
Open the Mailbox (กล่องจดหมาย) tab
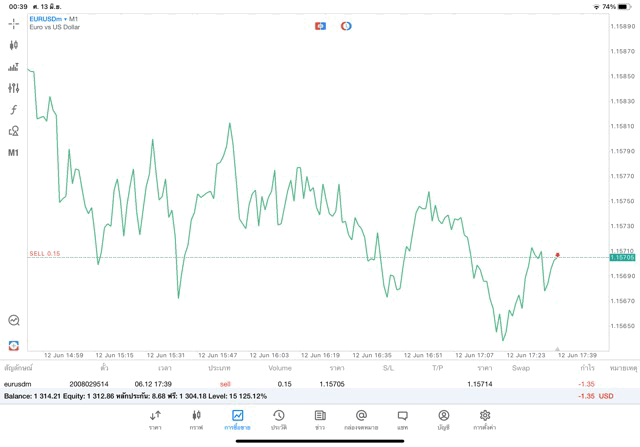pos(361,419)
